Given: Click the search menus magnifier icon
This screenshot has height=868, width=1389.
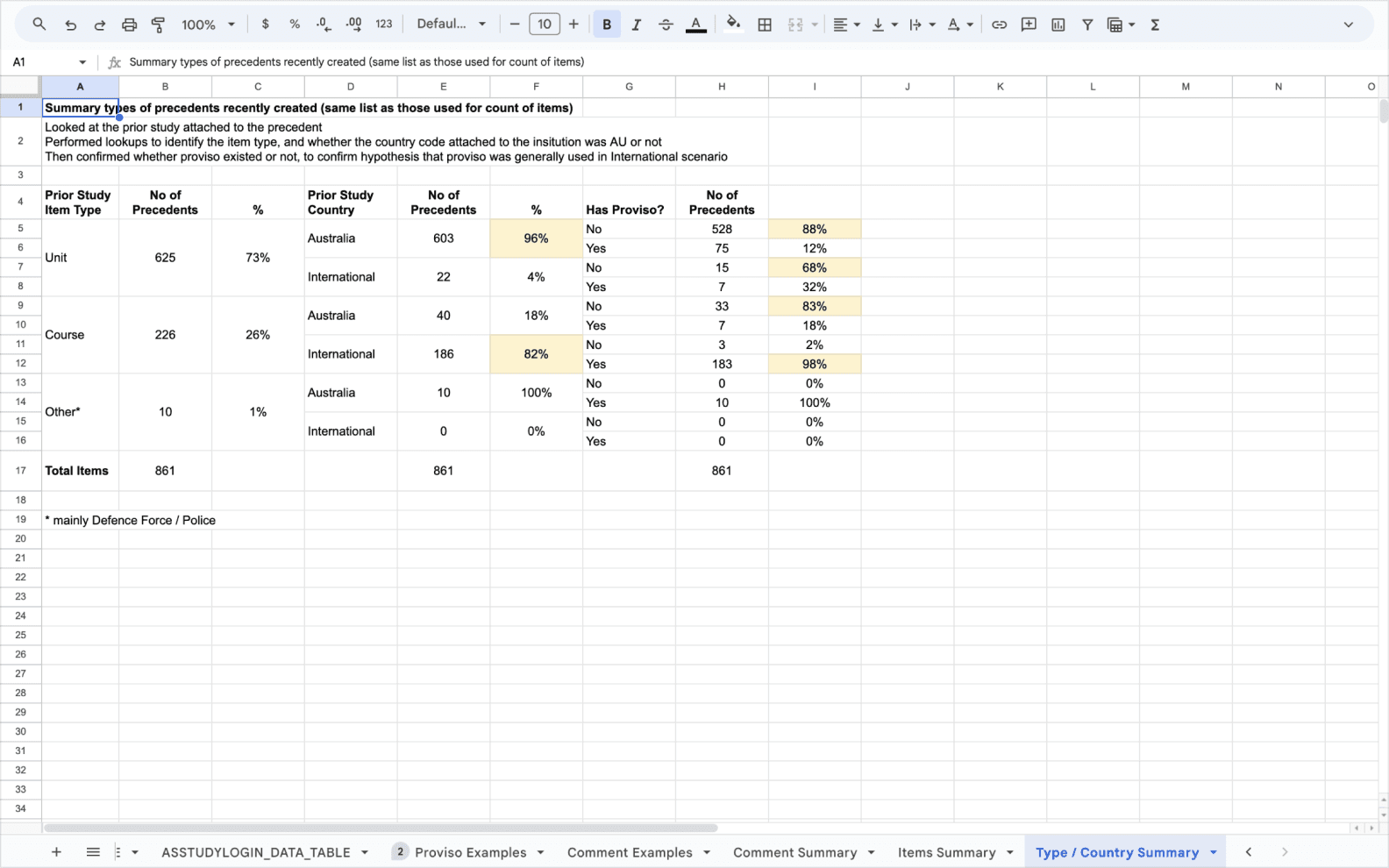Looking at the screenshot, I should pos(39,25).
